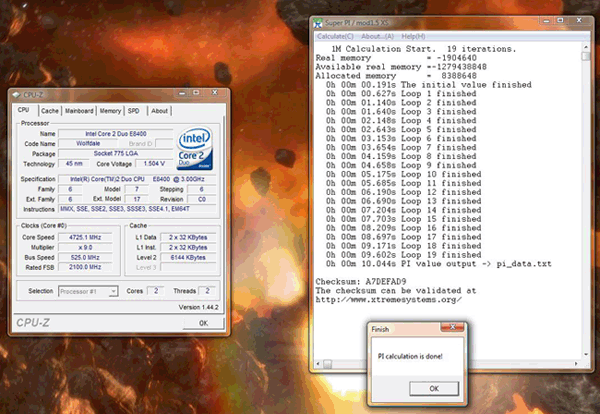
Task: Click the Allocated memory 8388648 line
Action: 396,76
